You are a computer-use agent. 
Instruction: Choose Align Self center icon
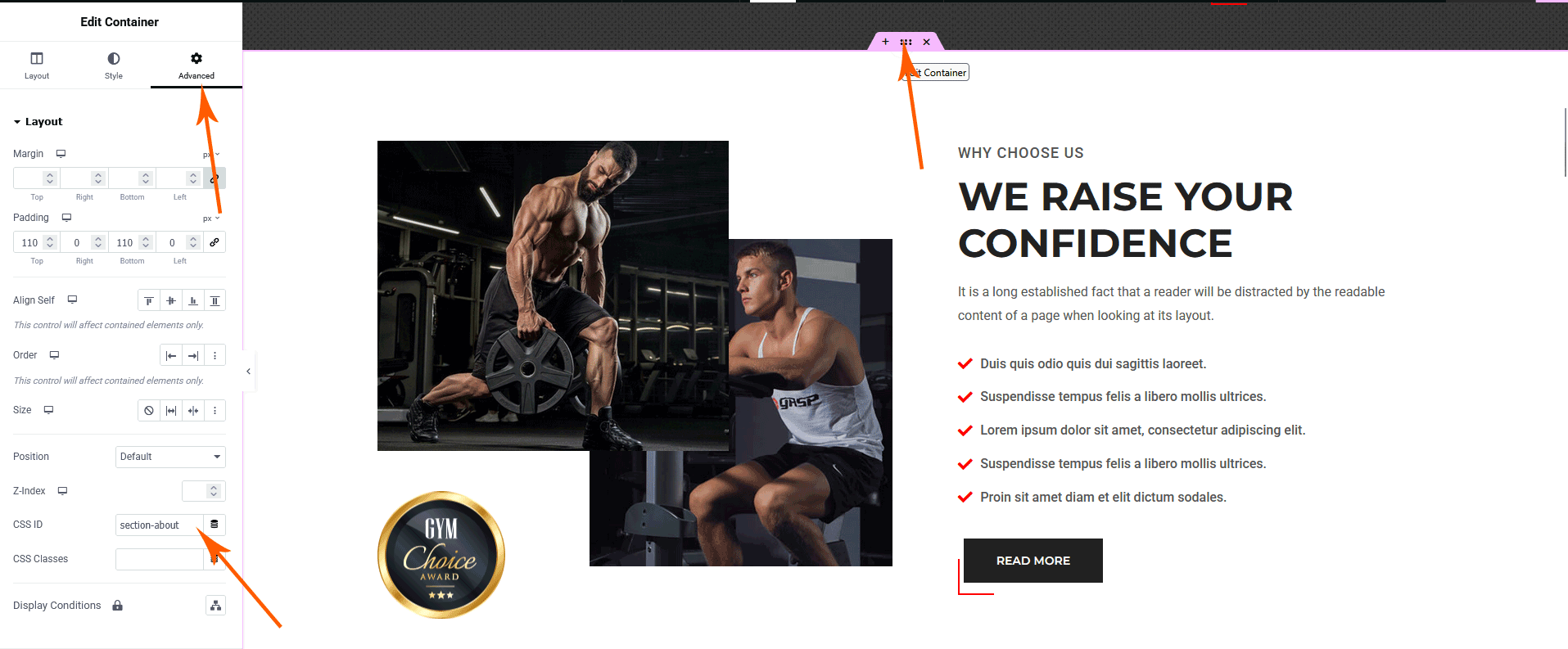pyautogui.click(x=171, y=300)
